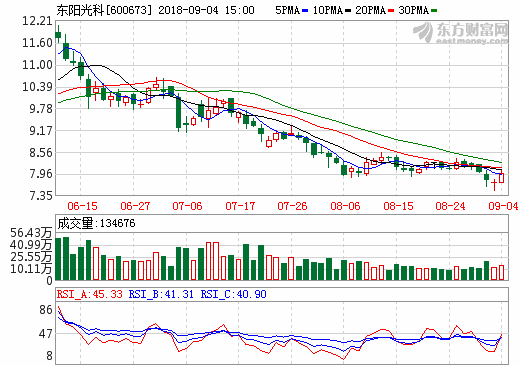Click the 07-17 date label
Screen dimensions: 520x365
coord(240,206)
